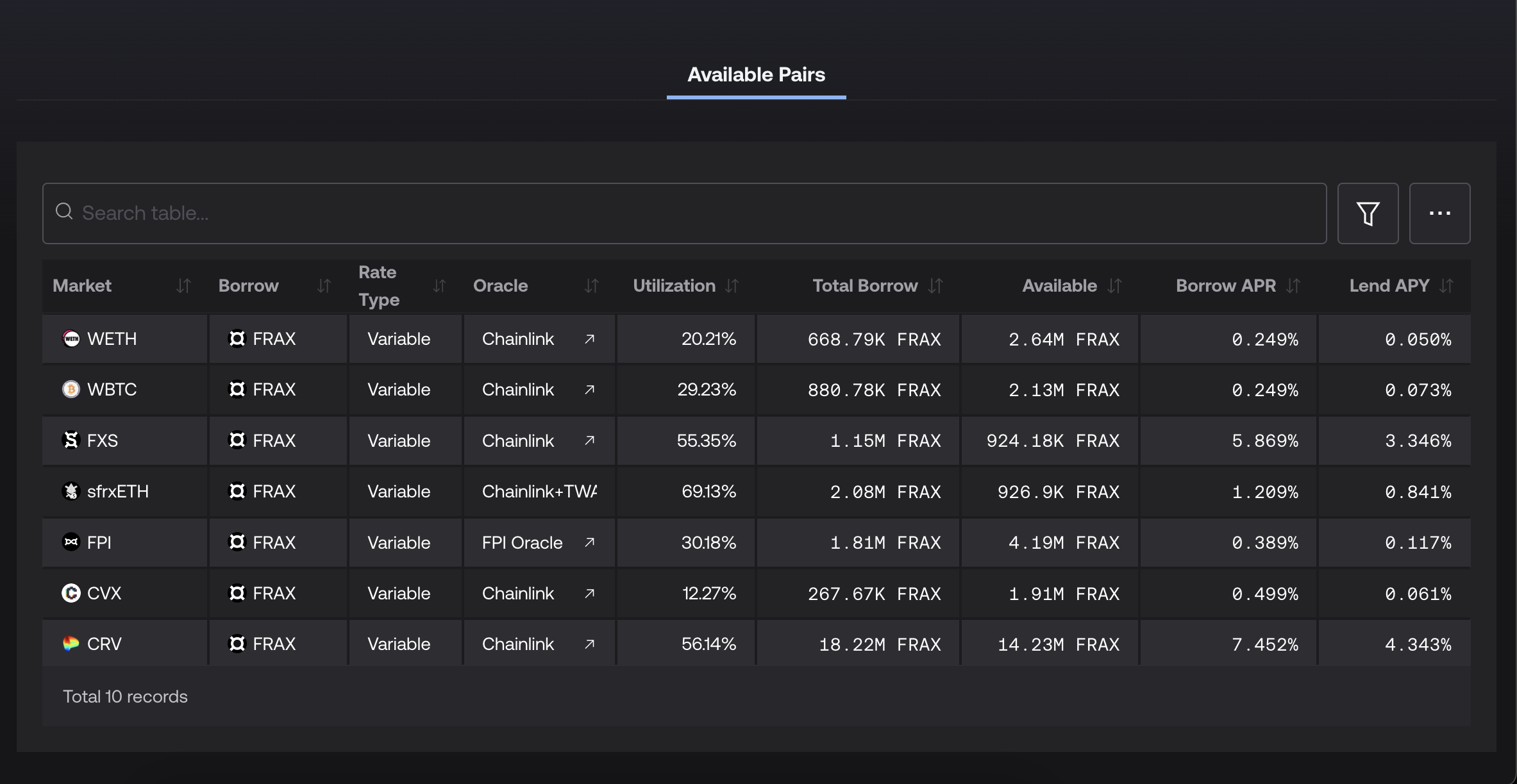Sort by Borrow APR column arrows
The image size is (1517, 784).
click(1293, 286)
